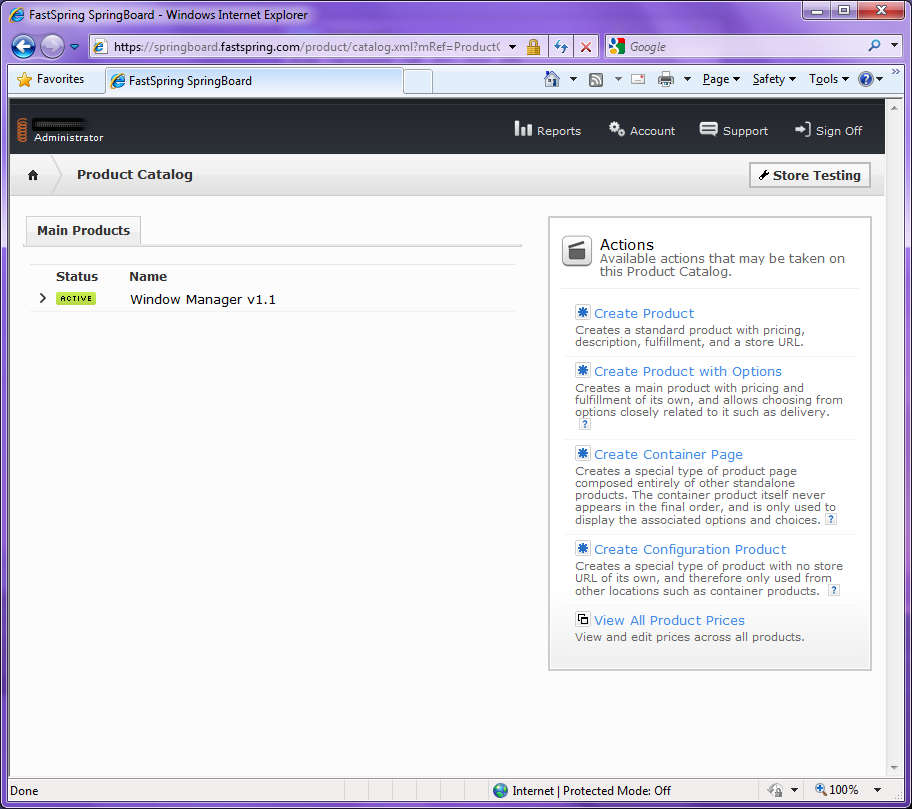Click Internet Protected Mode status bar zone
912x809 pixels.
pyautogui.click(x=582, y=790)
